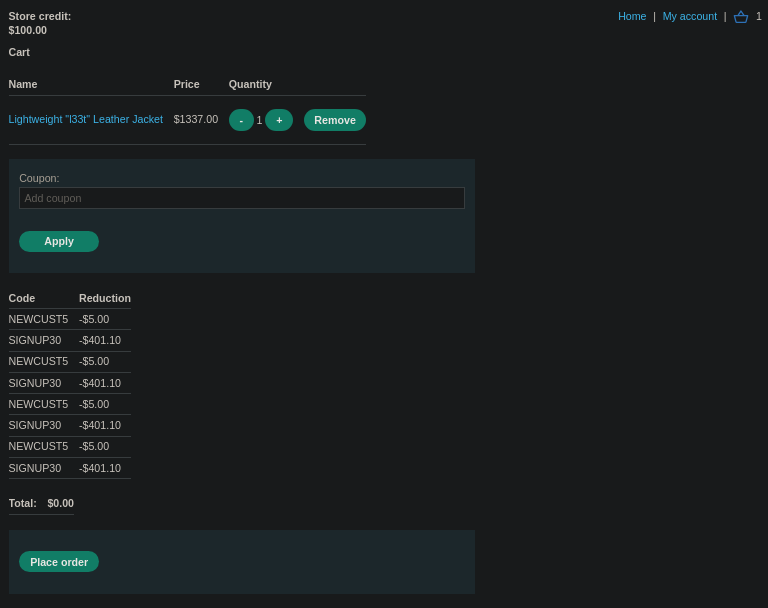The image size is (768, 608).
Task: Click the Quantity column header
Action: coord(250,84)
